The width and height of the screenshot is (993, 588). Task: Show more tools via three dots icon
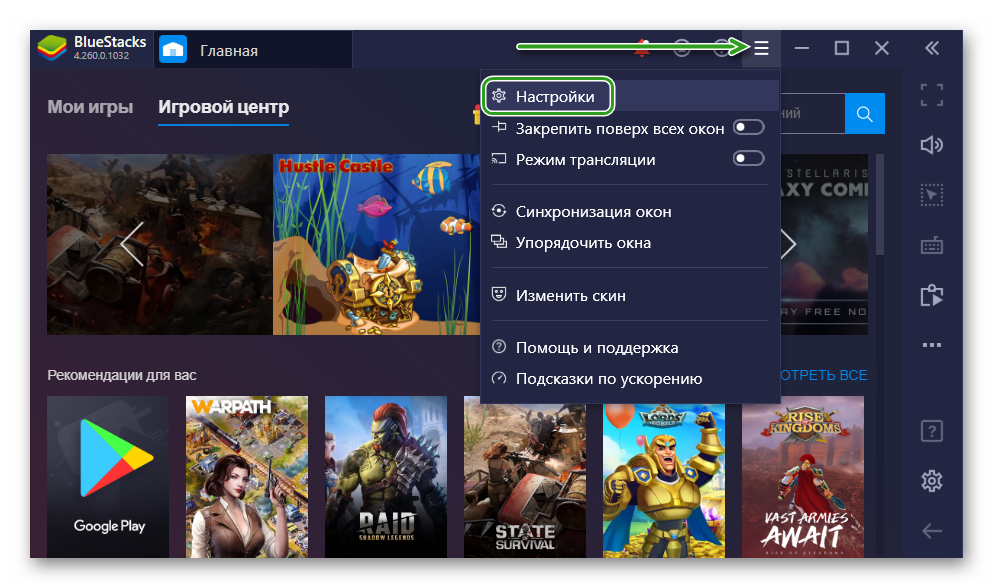[x=932, y=345]
